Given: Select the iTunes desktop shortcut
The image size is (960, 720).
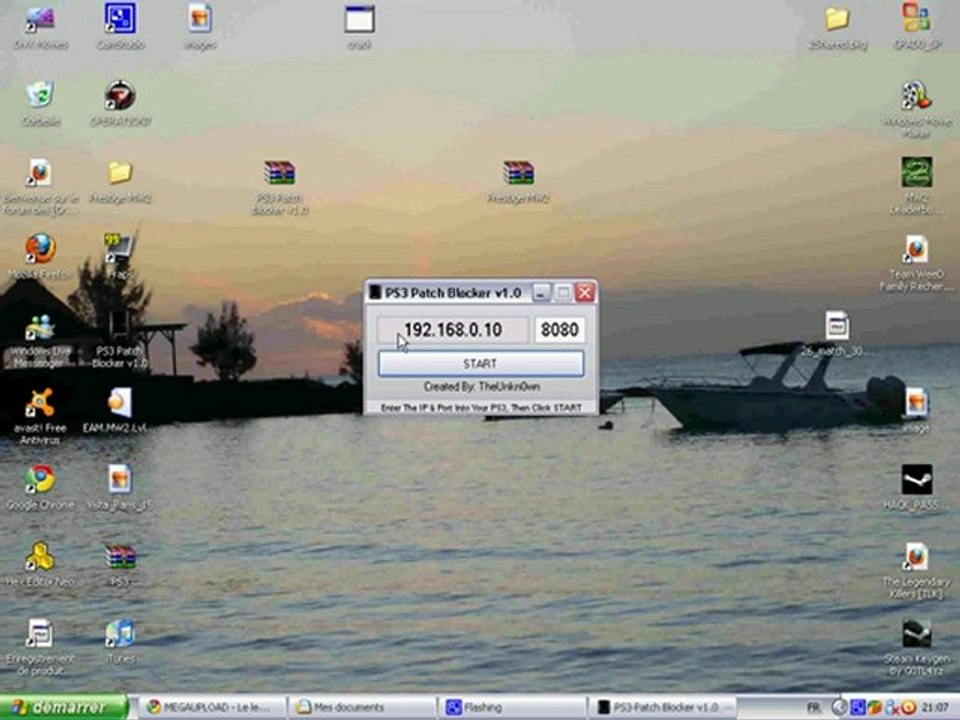Looking at the screenshot, I should coord(120,641).
